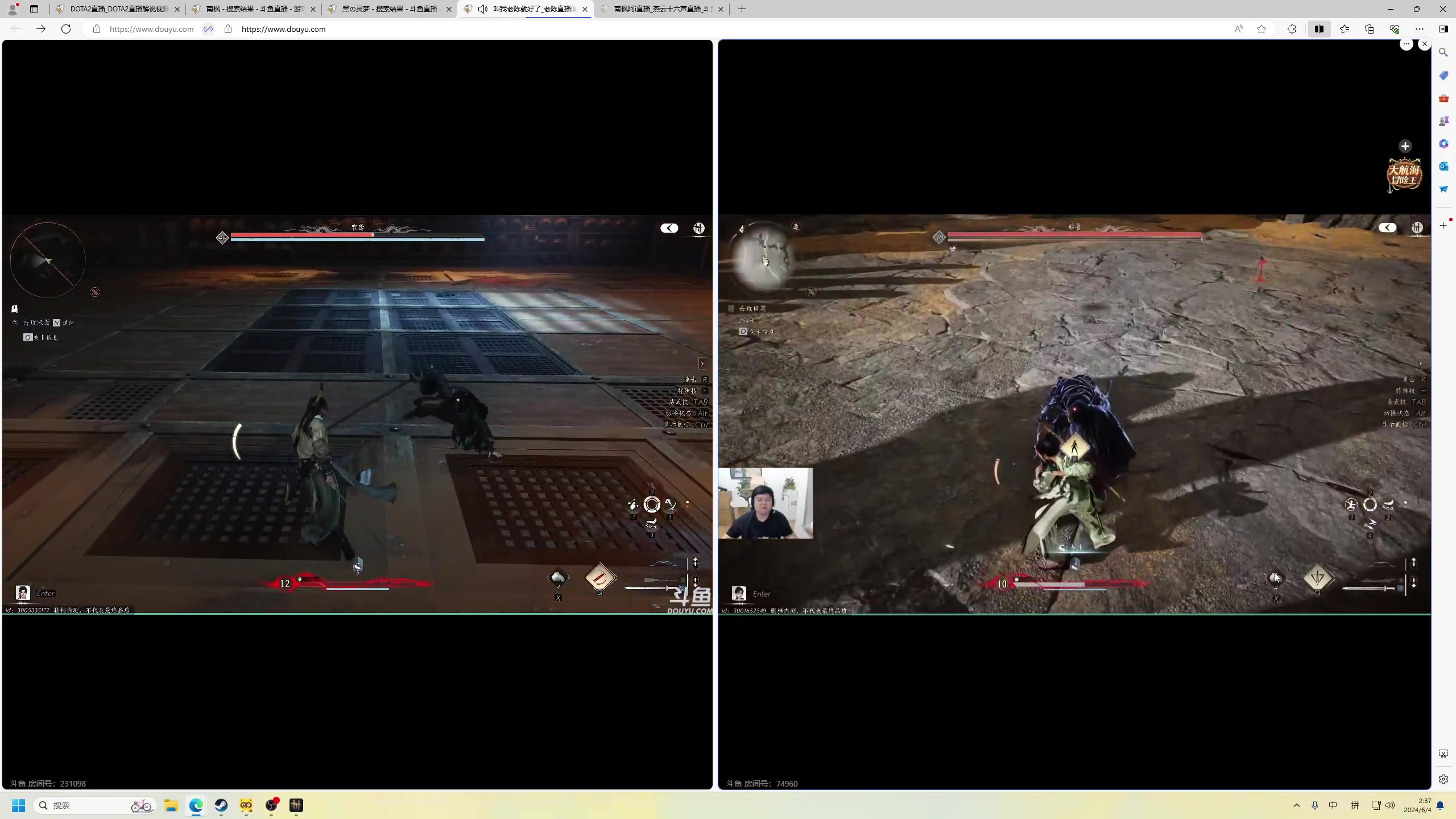This screenshot has width=1456, height=819.
Task: Open the tab actions menu
Action: click(34, 9)
